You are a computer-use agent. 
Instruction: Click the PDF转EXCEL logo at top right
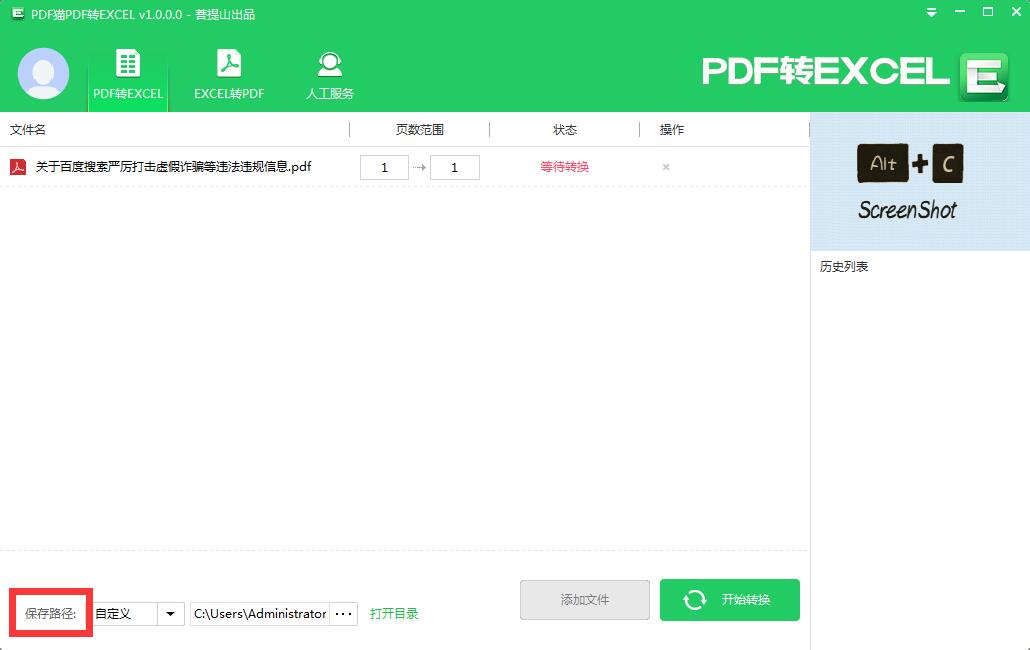[855, 73]
